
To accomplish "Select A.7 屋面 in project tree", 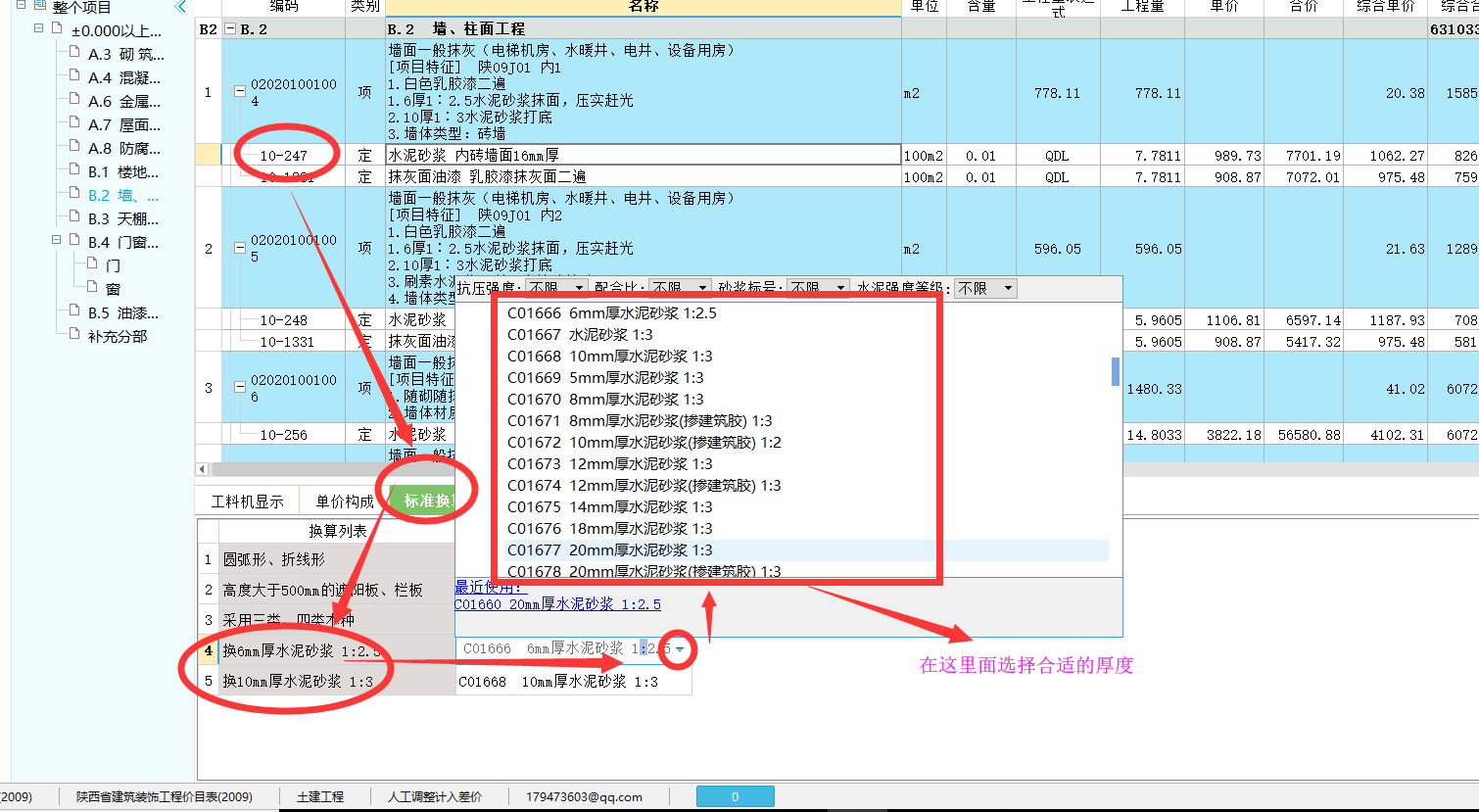I will (124, 124).
